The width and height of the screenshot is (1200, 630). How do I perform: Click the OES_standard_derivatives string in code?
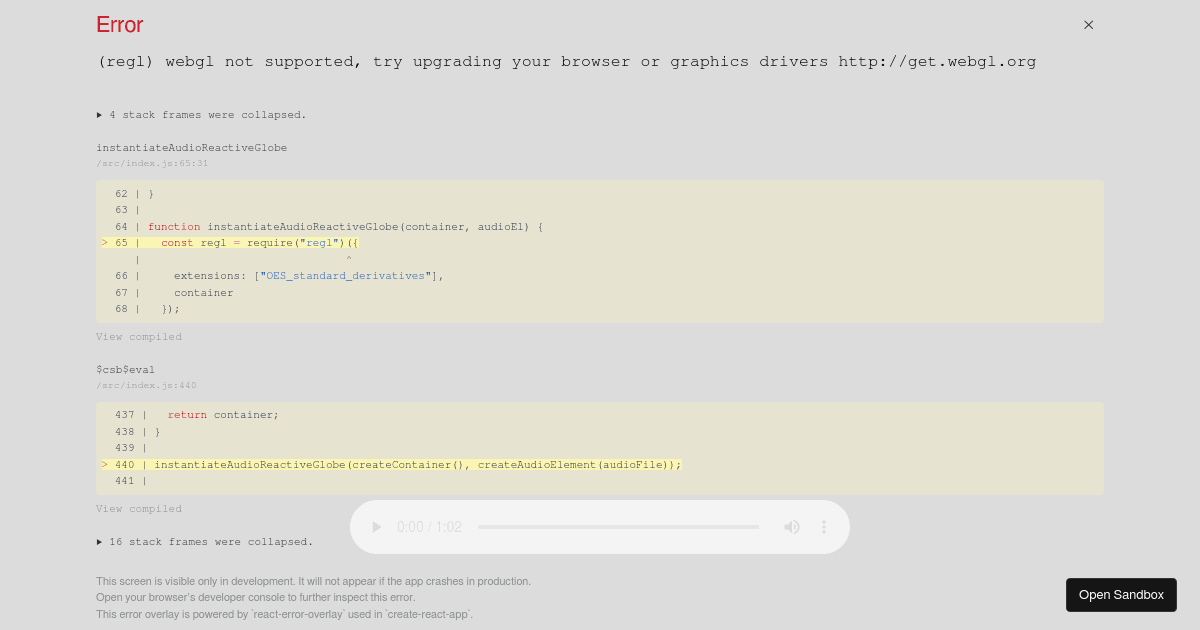(x=344, y=276)
